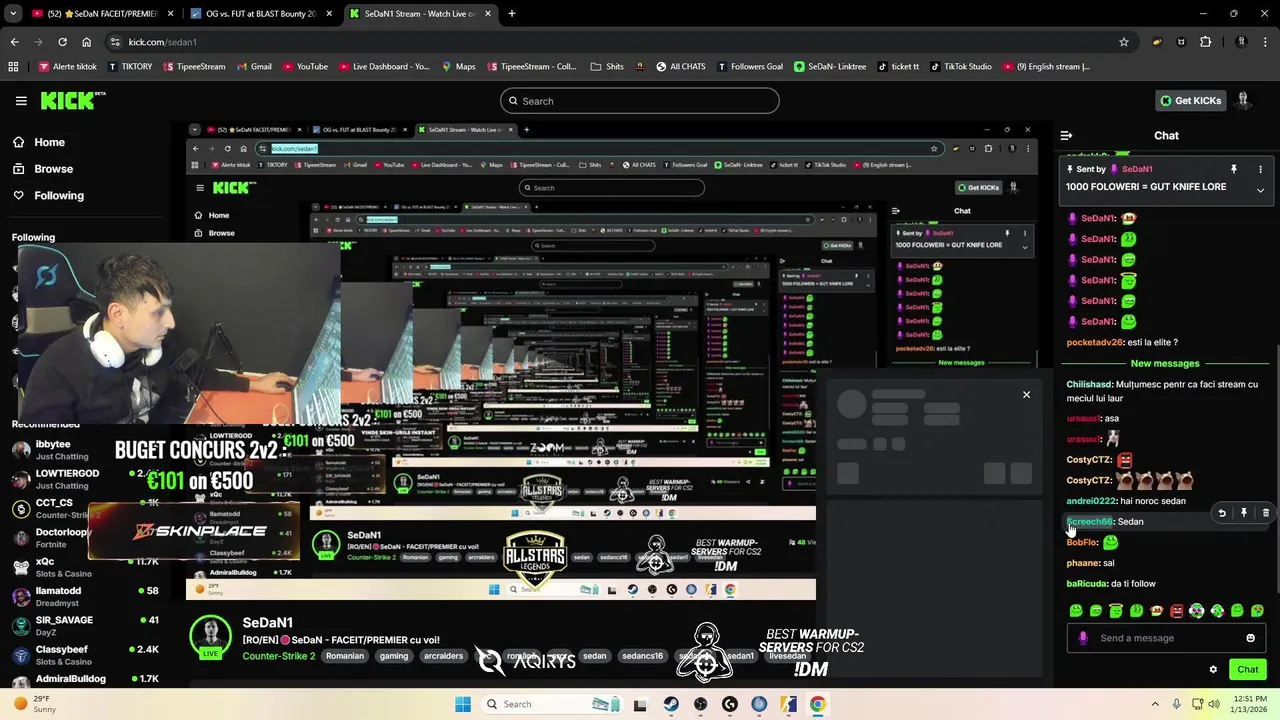Click the address bar URL
Image resolution: width=1280 pixels, height=720 pixels.
(163, 42)
